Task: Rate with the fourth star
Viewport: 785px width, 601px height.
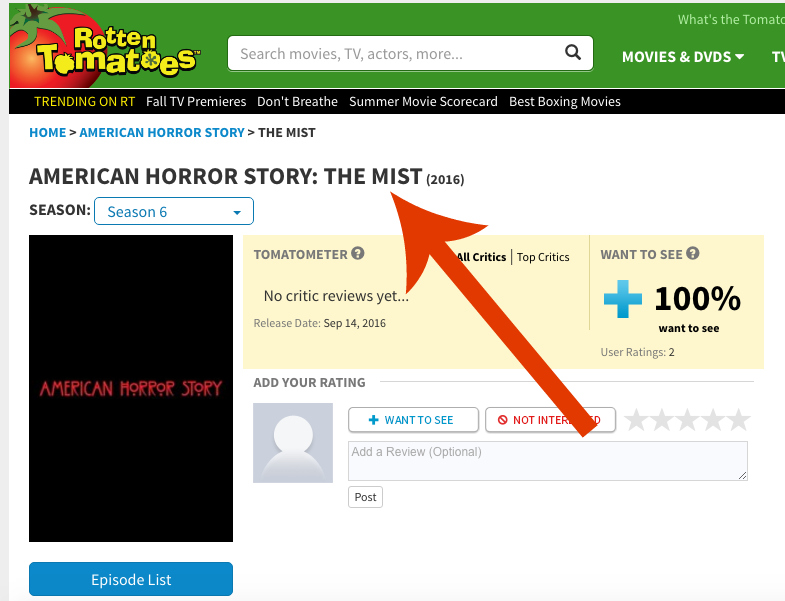Action: coord(713,420)
